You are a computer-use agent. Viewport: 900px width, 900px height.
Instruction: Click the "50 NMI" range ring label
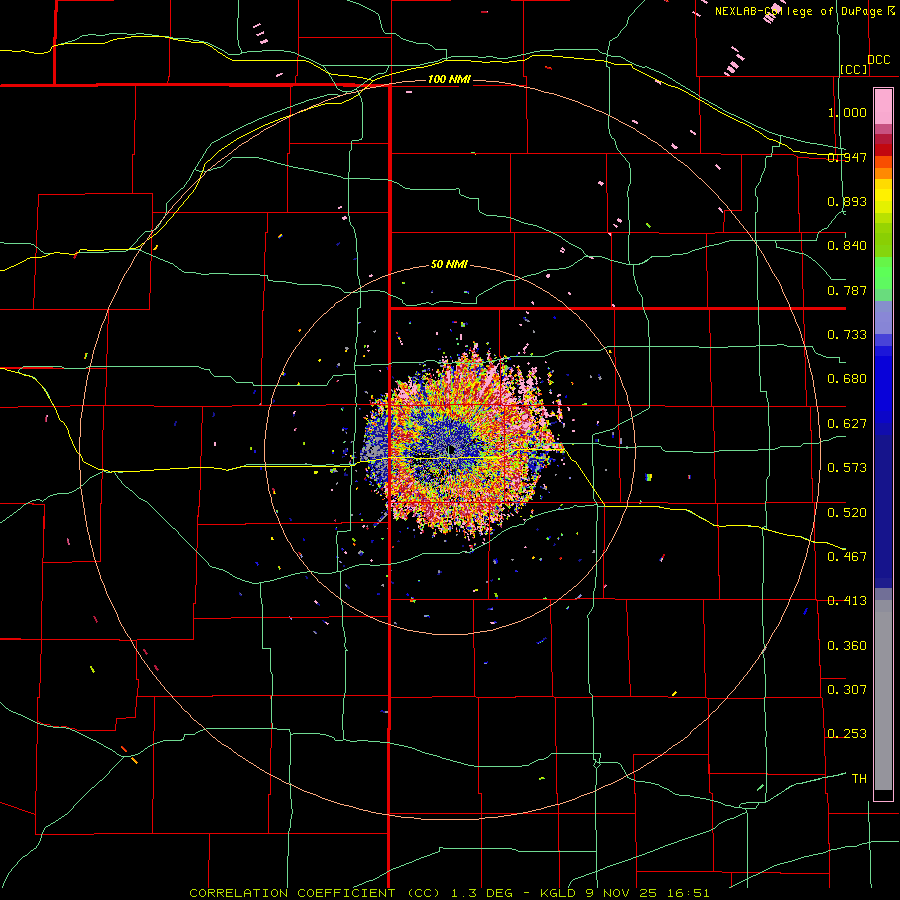tap(449, 265)
